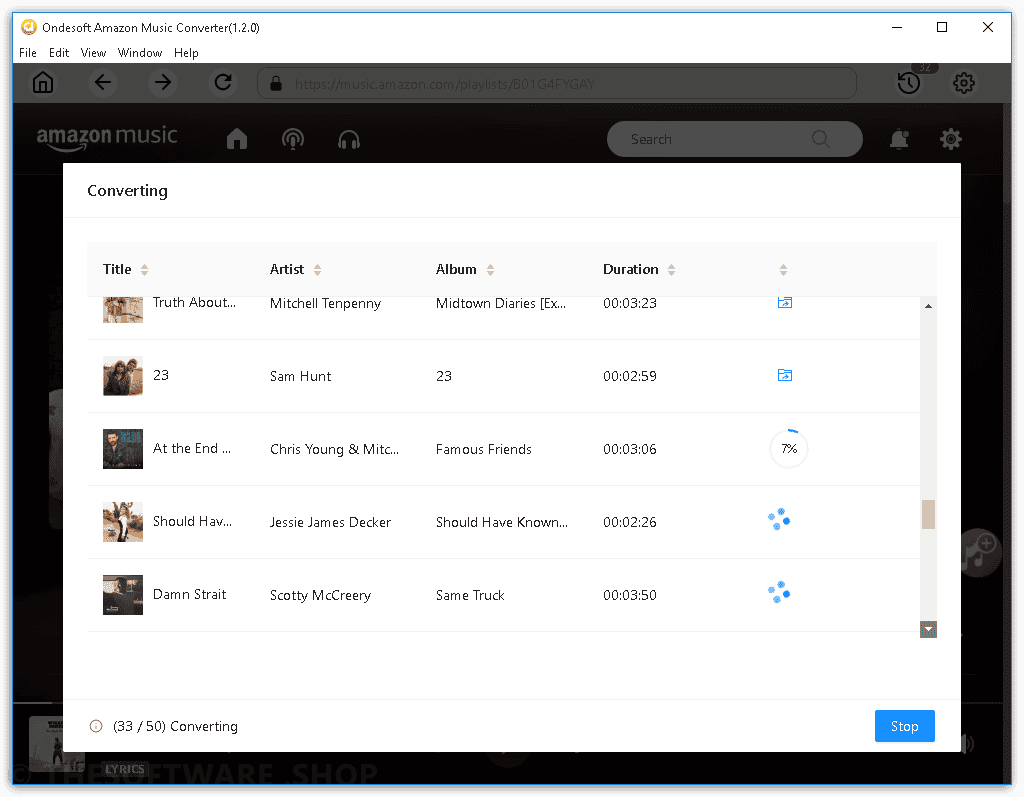Viewport: 1024px width, 797px height.
Task: Click the list scrollbar down arrow
Action: [x=928, y=629]
